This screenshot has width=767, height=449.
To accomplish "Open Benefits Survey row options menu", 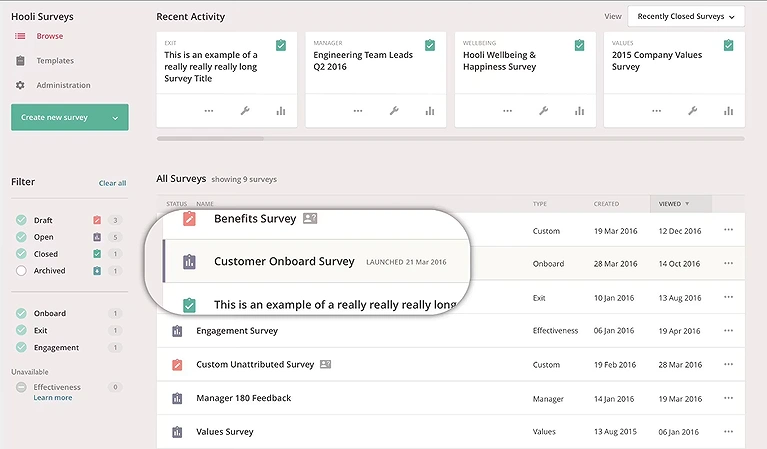I will tap(728, 229).
